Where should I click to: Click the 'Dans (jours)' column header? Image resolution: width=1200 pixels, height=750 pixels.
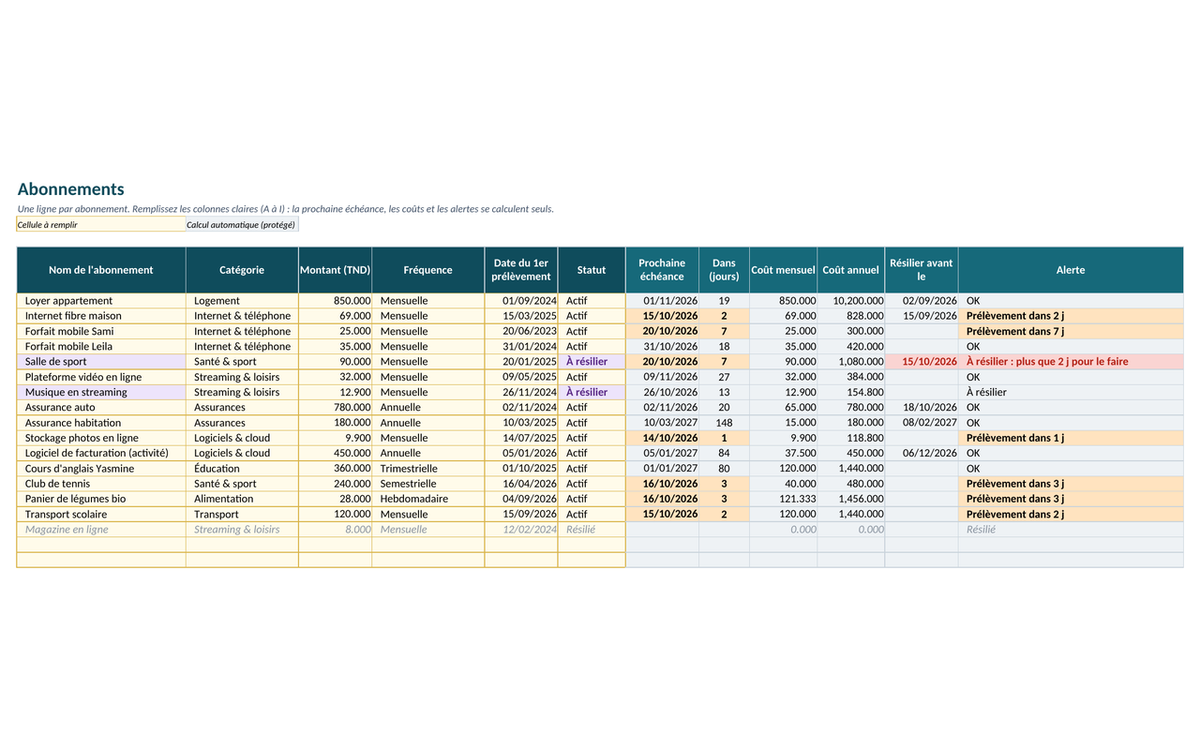coord(724,270)
